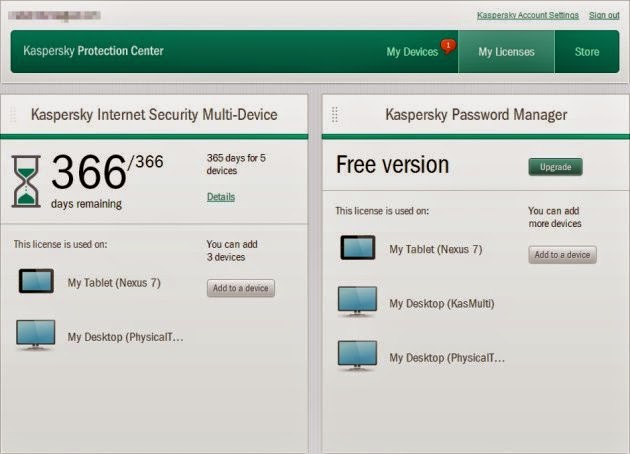Click the hourglass days-remaining icon
Viewport: 630px width, 454px height.
[x=26, y=181]
